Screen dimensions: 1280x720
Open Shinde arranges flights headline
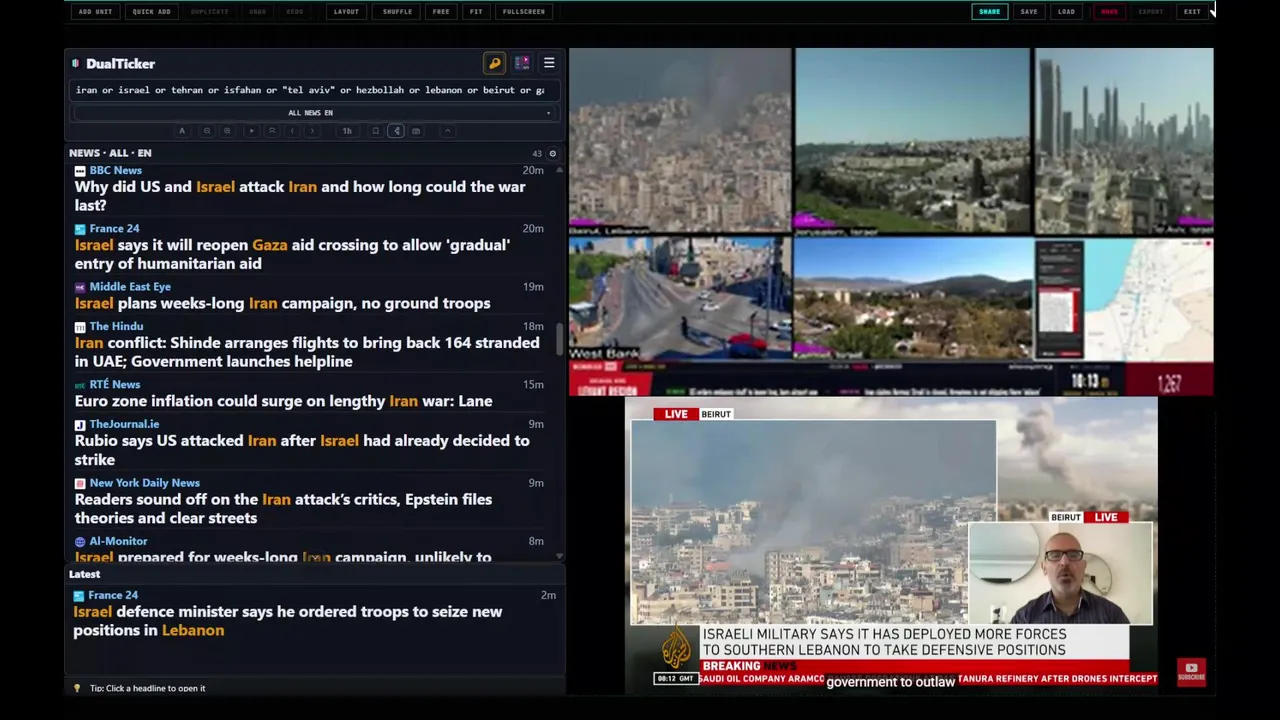[307, 352]
